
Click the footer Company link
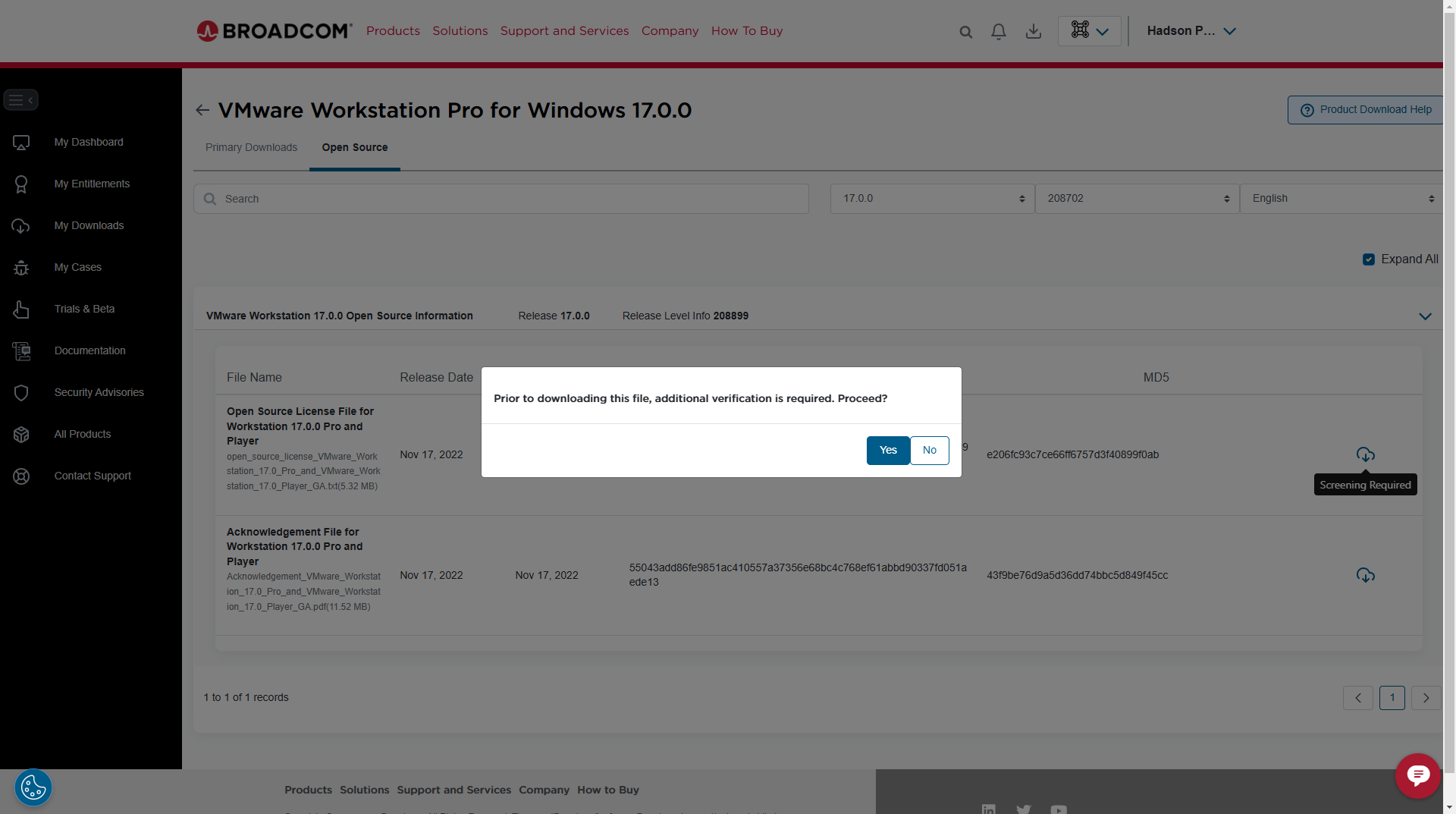tap(544, 790)
